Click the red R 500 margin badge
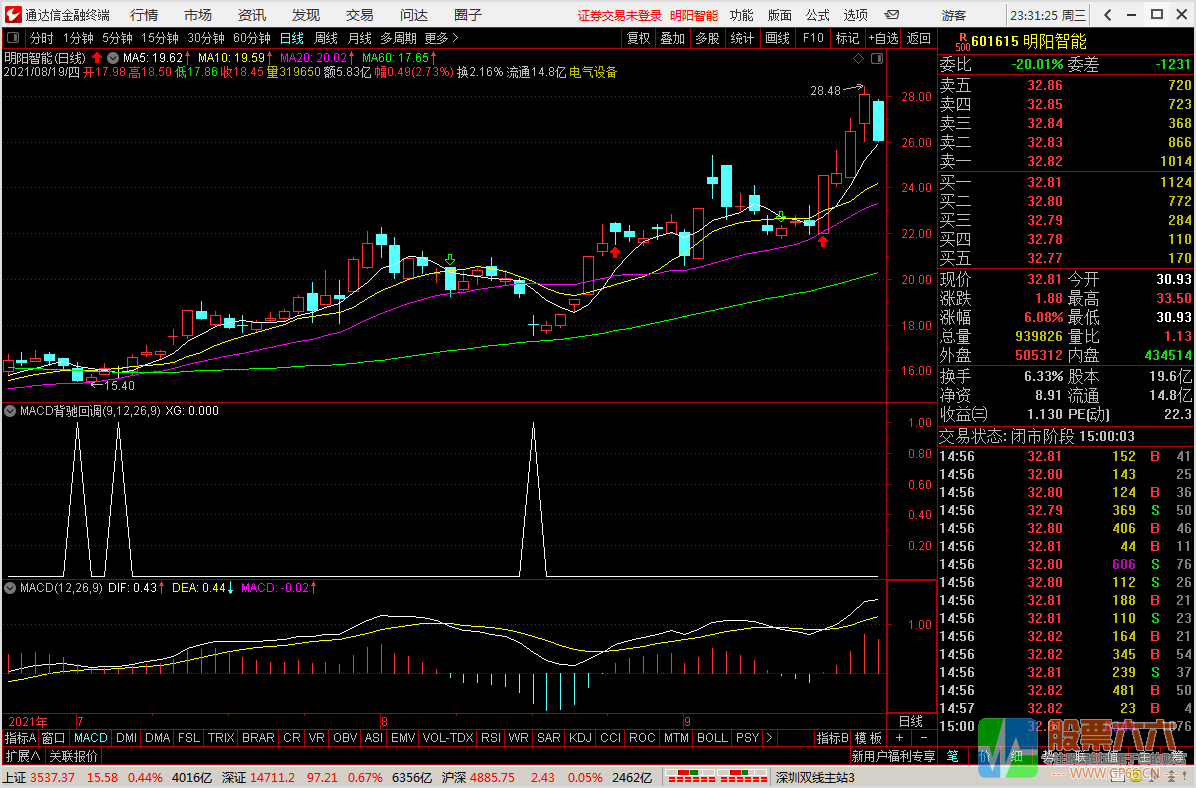The height and width of the screenshot is (788, 1196). (x=962, y=41)
